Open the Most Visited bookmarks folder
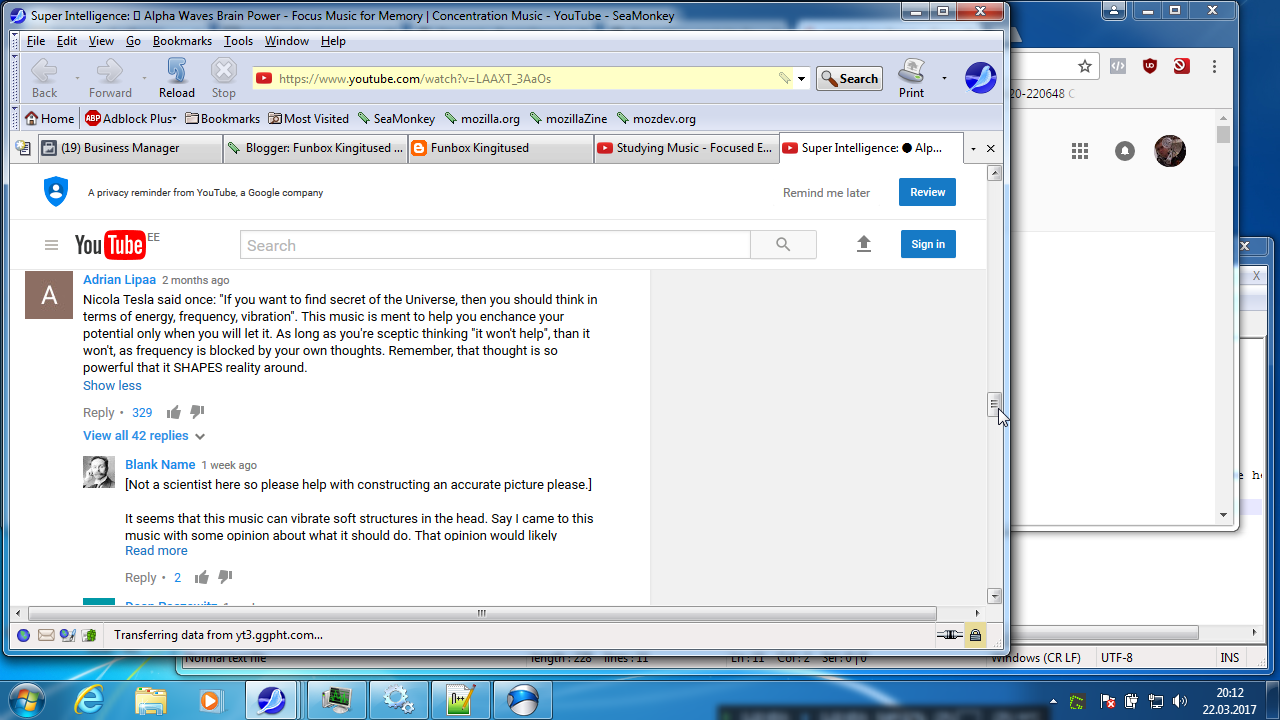The height and width of the screenshot is (720, 1280). pos(308,118)
